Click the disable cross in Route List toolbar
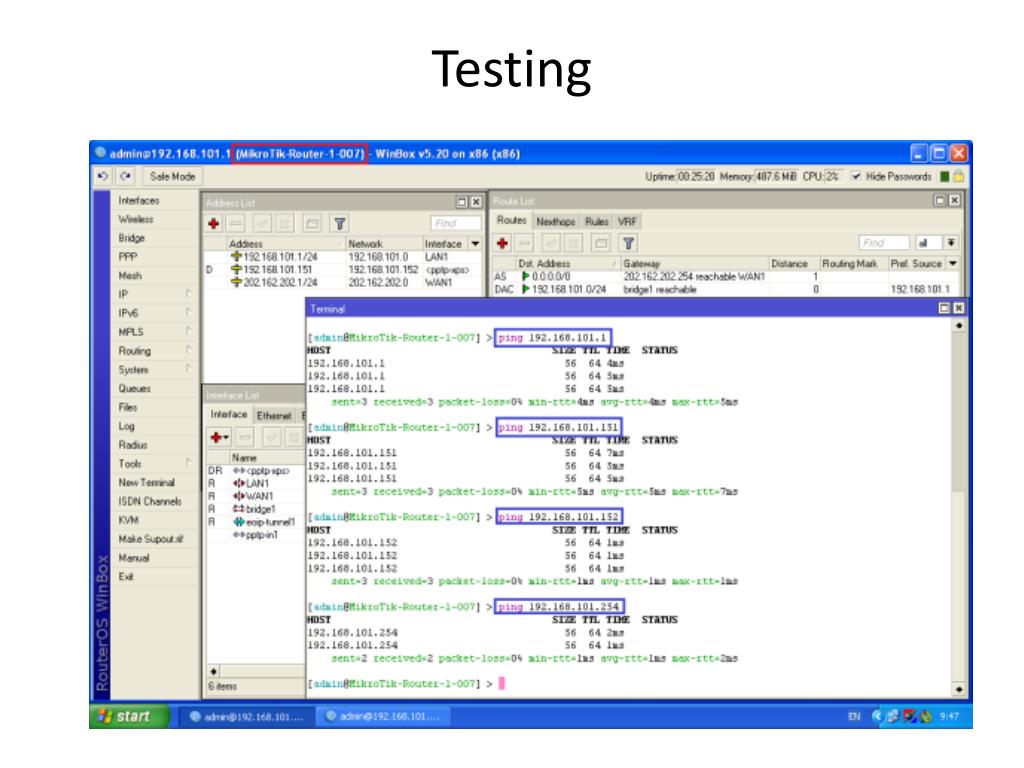Image resolution: width=1024 pixels, height=768 pixels. 573,244
